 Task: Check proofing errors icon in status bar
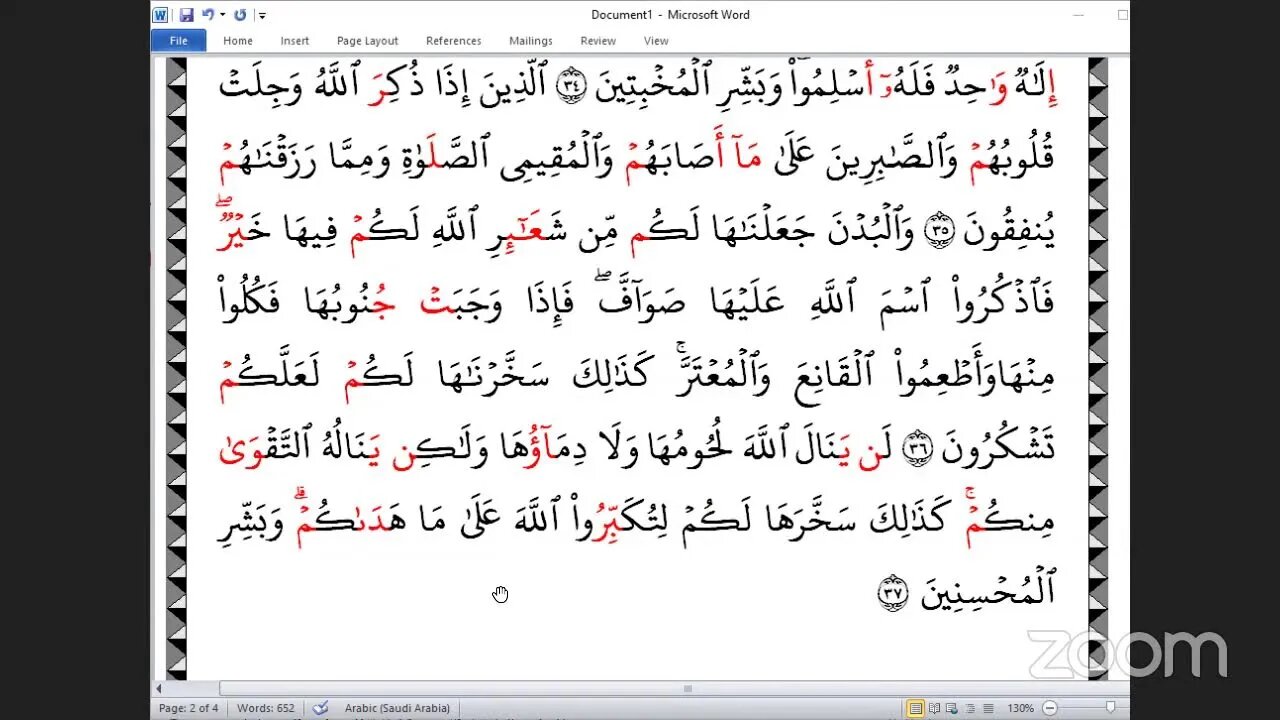tap(320, 708)
